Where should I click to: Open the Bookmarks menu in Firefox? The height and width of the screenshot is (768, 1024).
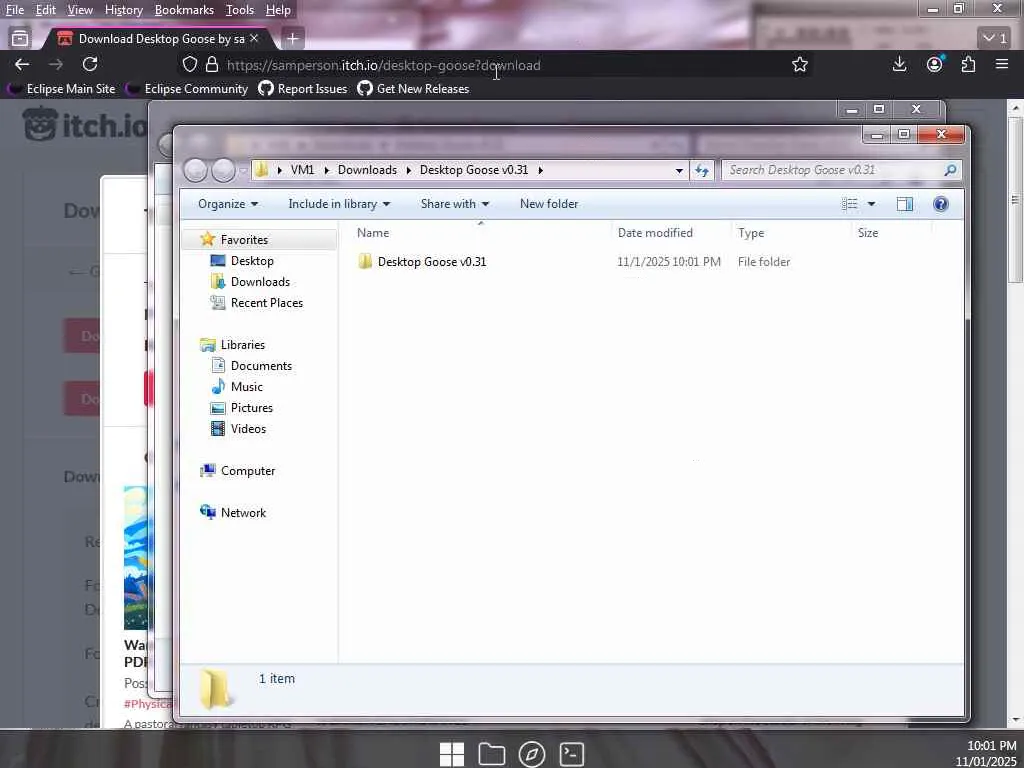[184, 10]
